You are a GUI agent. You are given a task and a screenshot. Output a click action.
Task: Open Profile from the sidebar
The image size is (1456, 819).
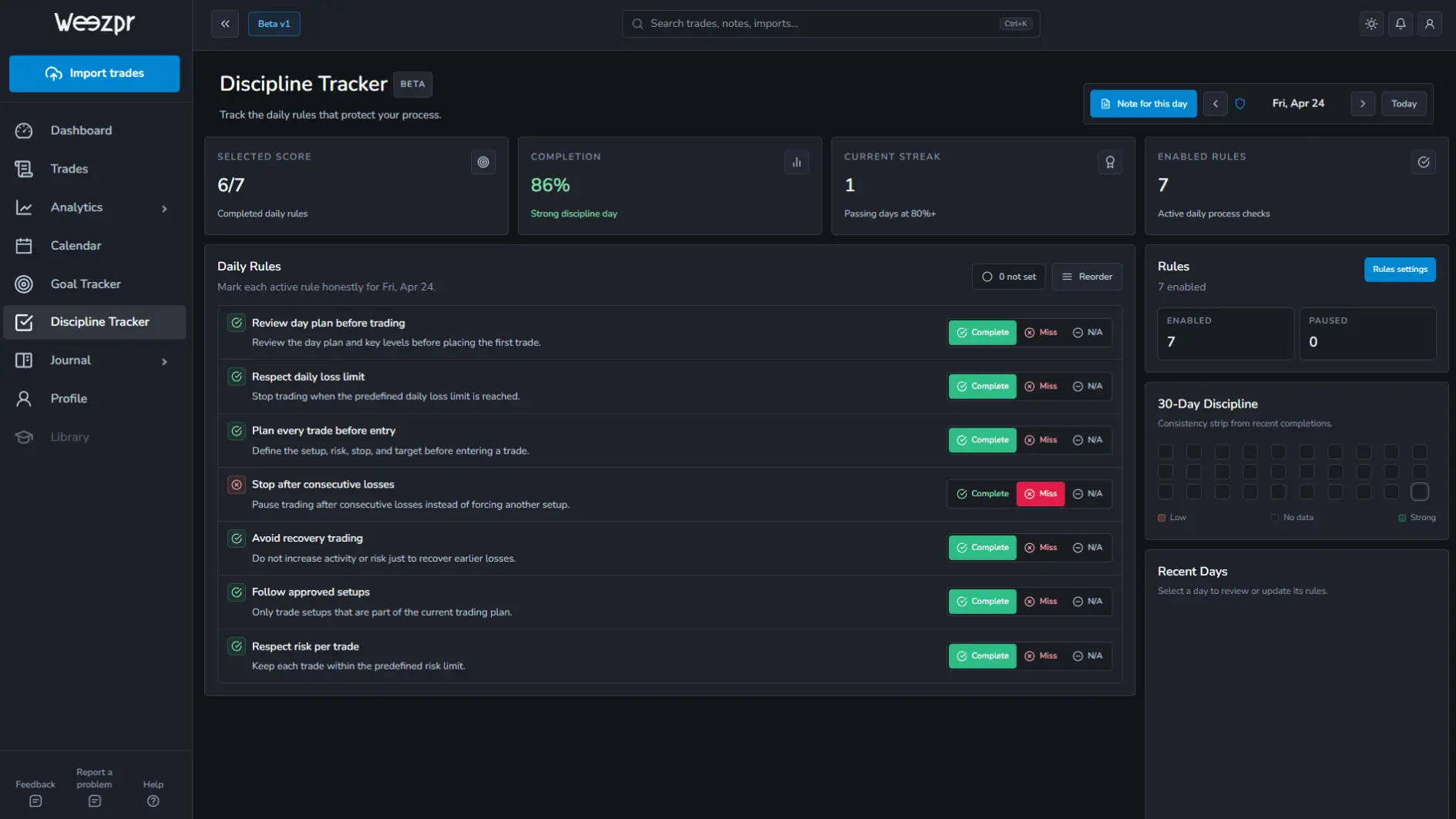pos(94,398)
